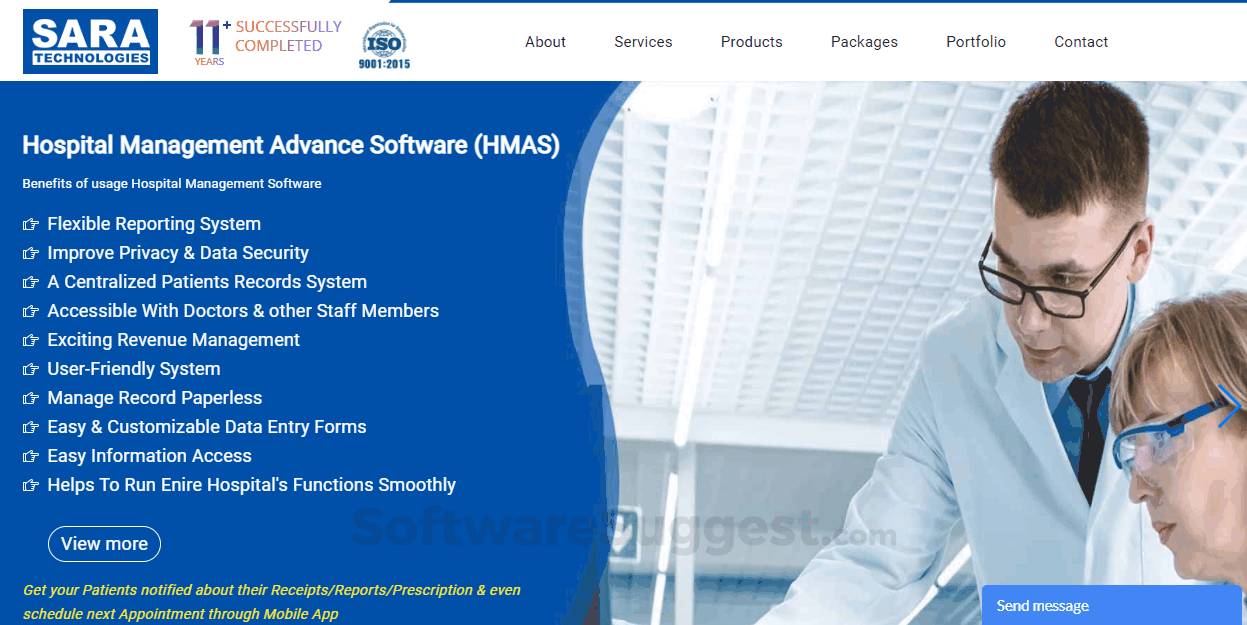Click the 11 Years Successfully Completed badge

coord(266,42)
